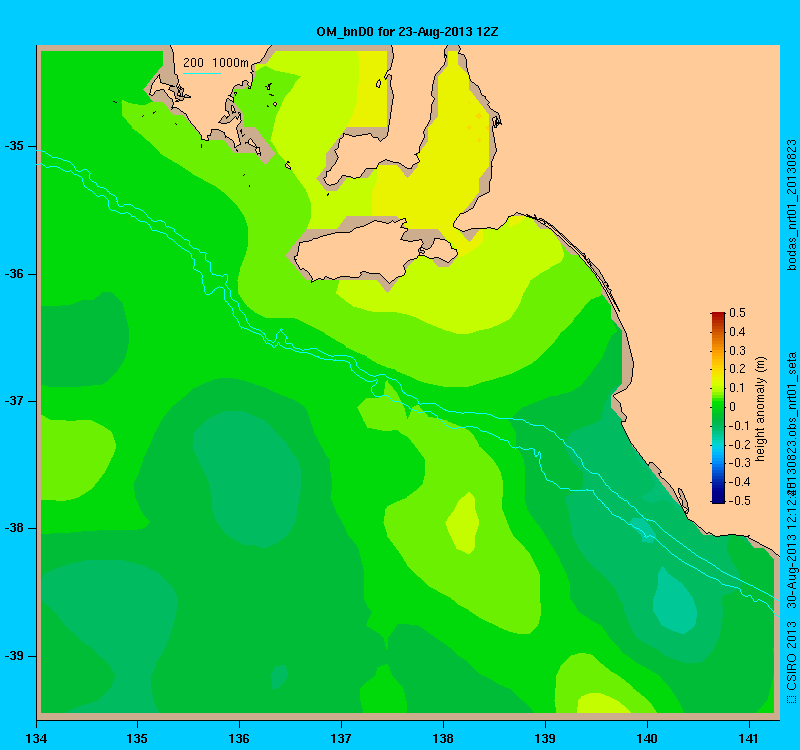Click the dark red top of the colorbar
The width and height of the screenshot is (800, 750).
[717, 315]
